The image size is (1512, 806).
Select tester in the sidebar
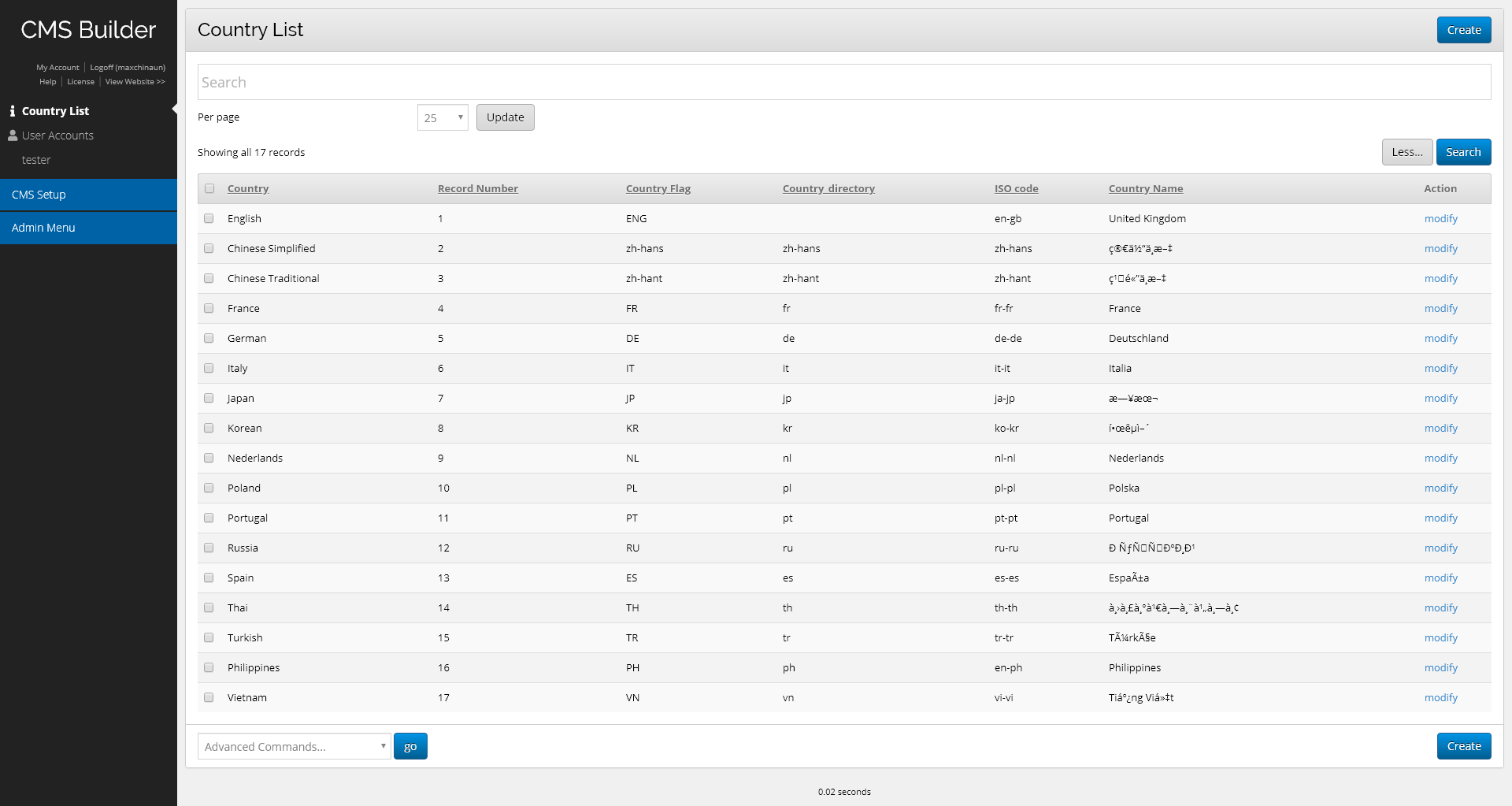pyautogui.click(x=36, y=160)
